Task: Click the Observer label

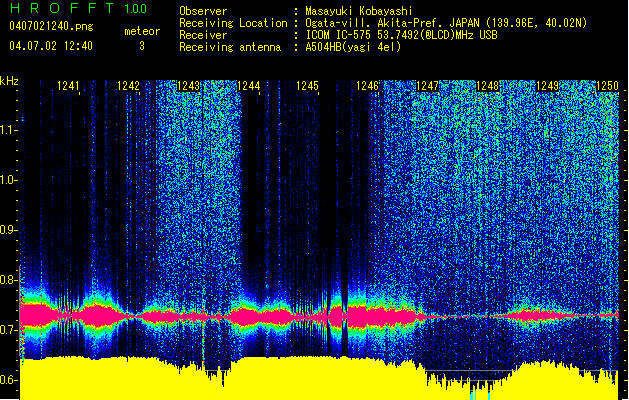Action: [203, 11]
